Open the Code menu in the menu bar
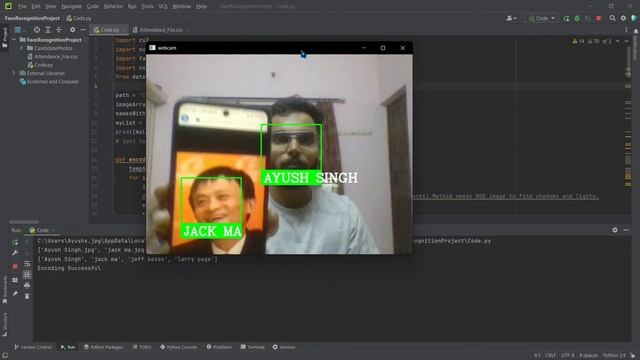Image resolution: width=640 pixels, height=360 pixels. (93, 7)
